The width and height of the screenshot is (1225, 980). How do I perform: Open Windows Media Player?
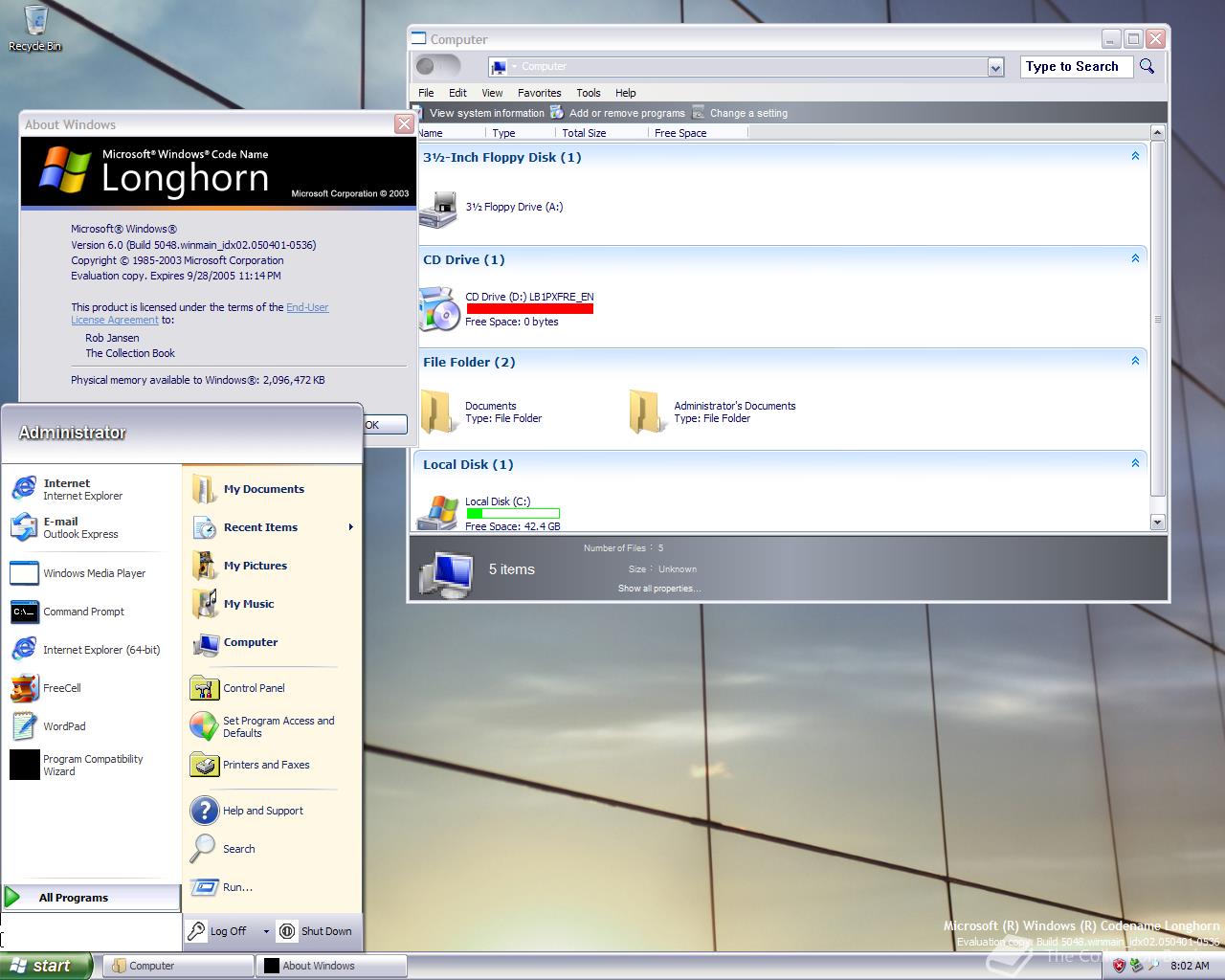point(78,573)
